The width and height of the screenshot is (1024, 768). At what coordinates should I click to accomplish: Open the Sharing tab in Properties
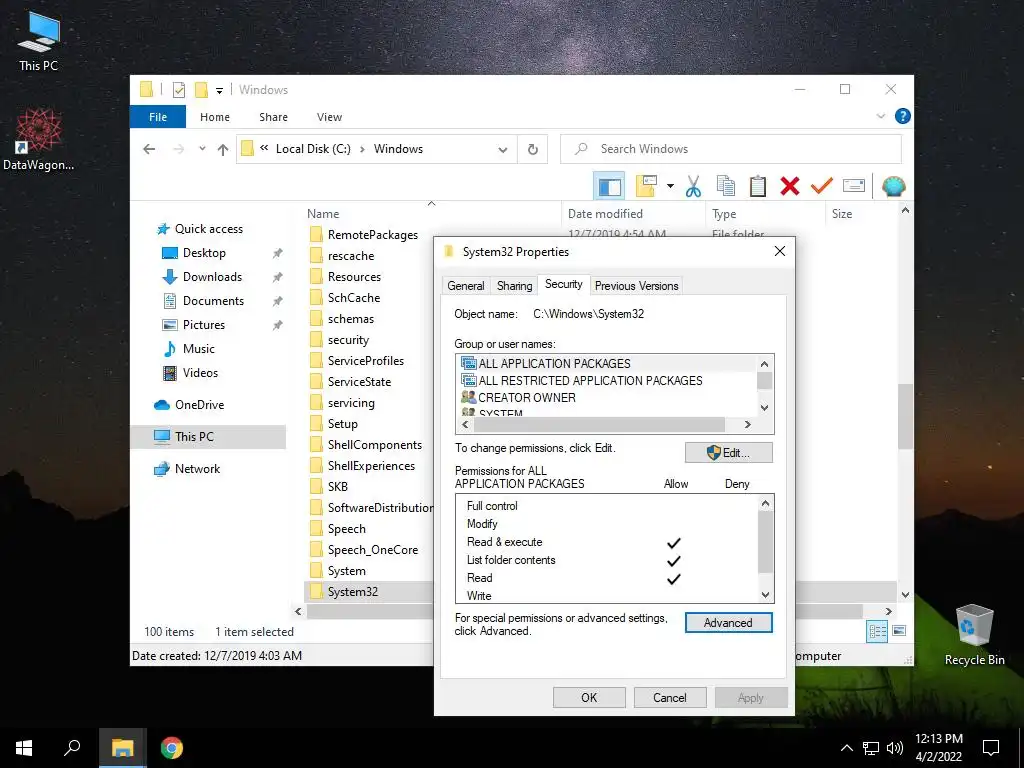[514, 286]
